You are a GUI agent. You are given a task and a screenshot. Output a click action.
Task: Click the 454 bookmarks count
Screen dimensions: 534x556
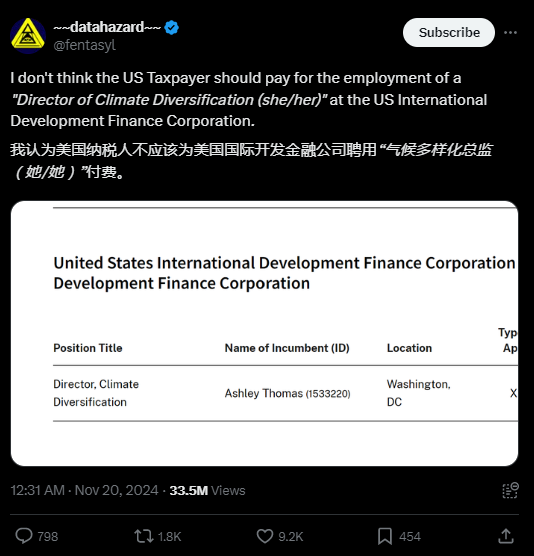[410, 536]
